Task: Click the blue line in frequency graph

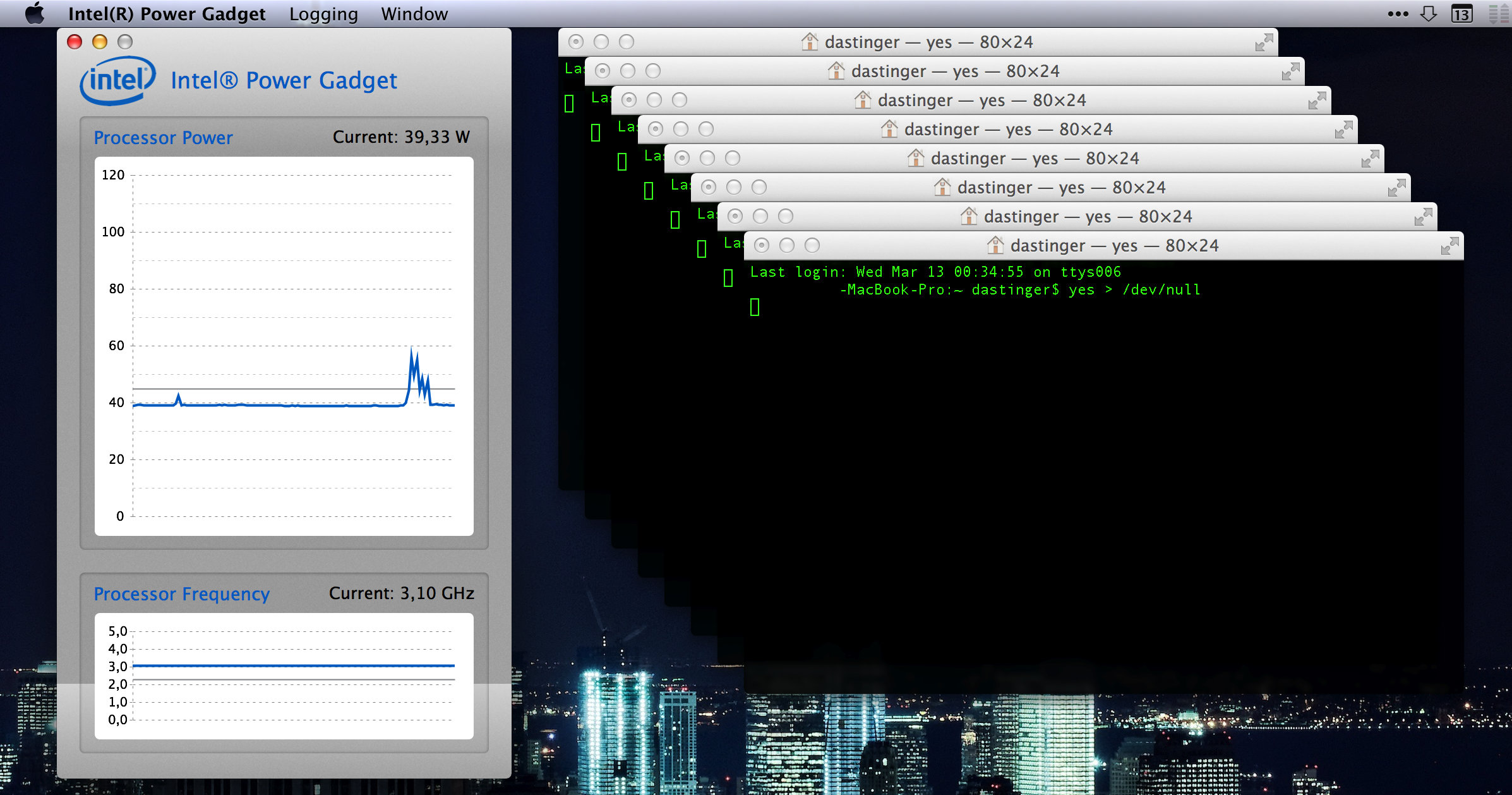Action: point(294,665)
